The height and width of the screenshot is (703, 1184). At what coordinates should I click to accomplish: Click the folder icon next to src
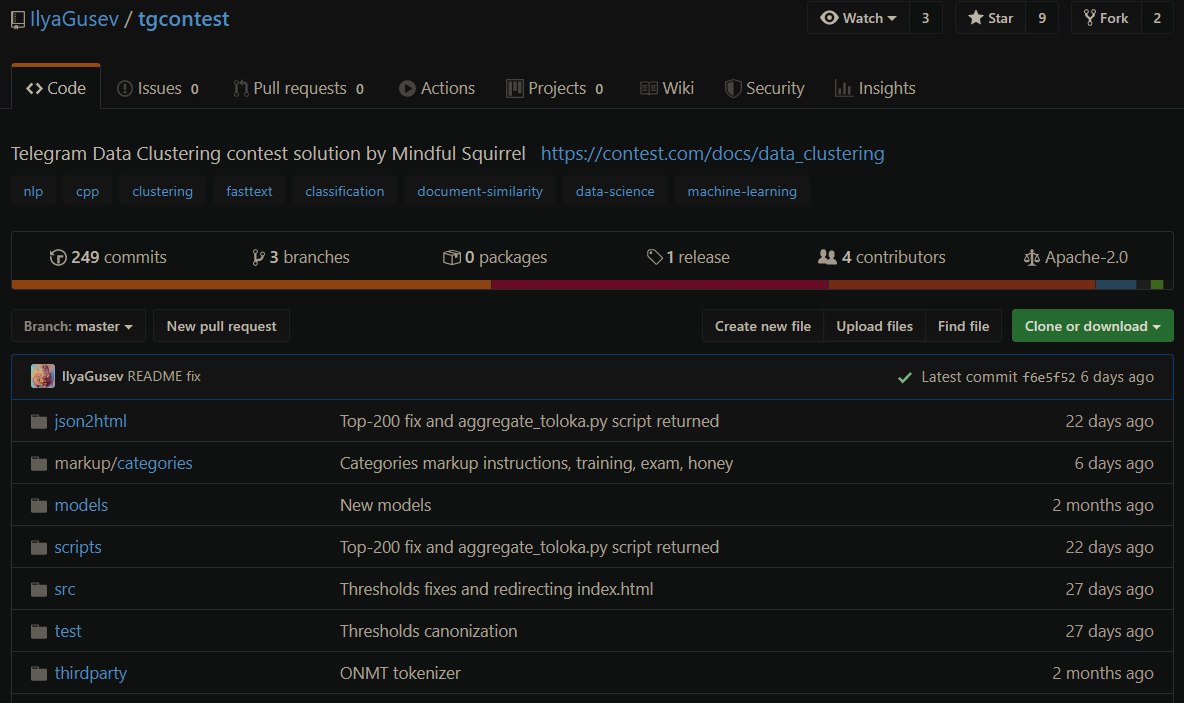coord(39,590)
